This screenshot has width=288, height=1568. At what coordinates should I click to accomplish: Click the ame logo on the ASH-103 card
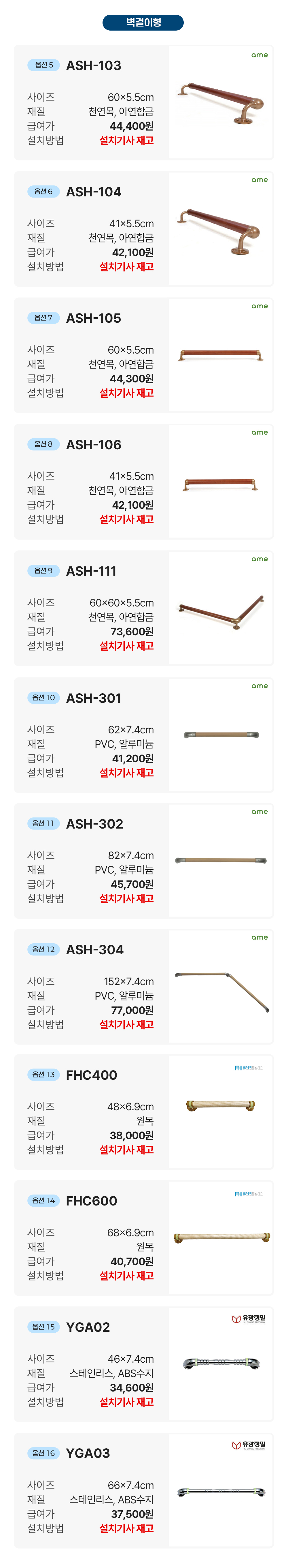259,55
